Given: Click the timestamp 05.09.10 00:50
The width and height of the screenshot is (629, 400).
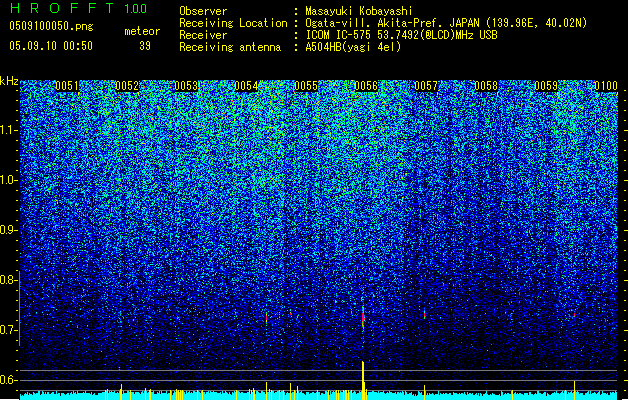Looking at the screenshot, I should pos(51,46).
